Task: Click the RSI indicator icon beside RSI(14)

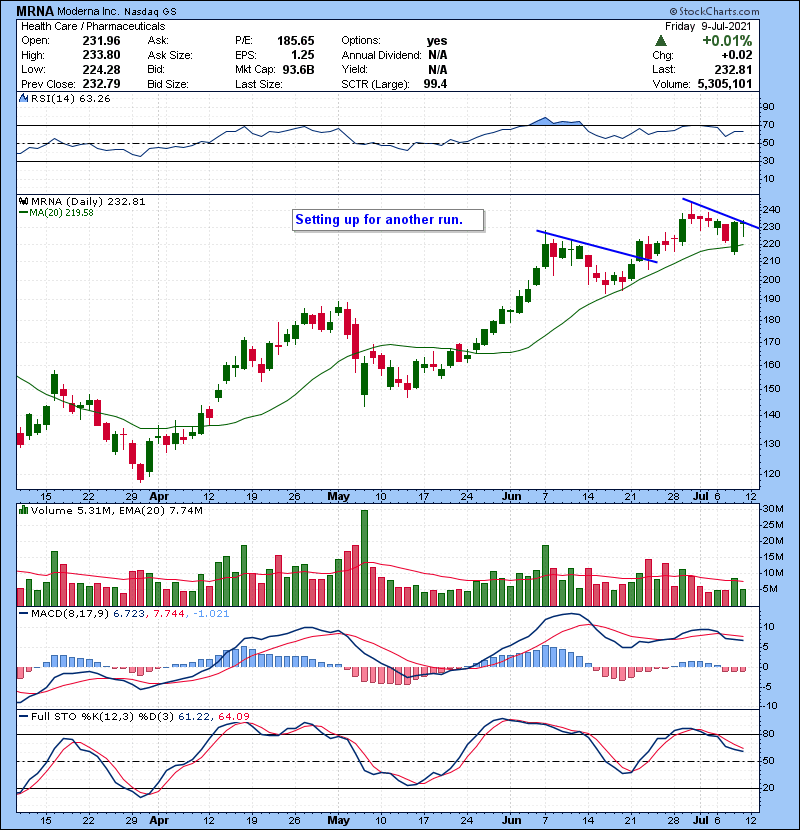Action: (x=23, y=98)
